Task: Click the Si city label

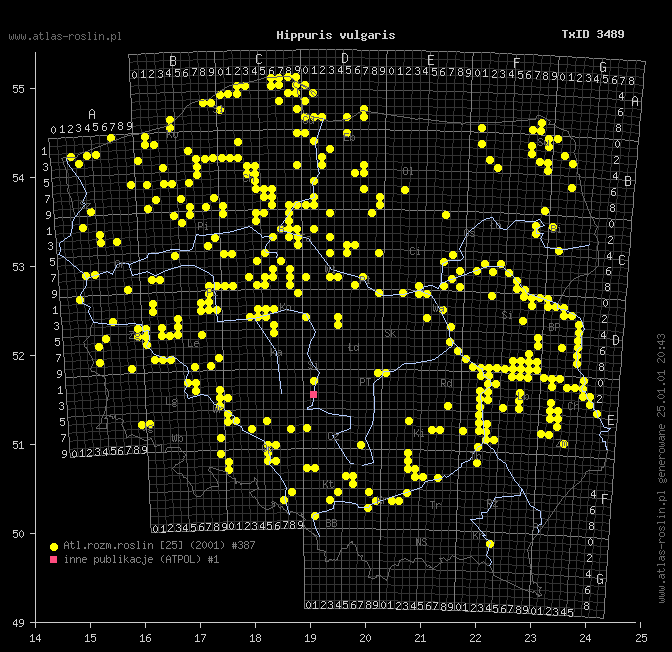Action: click(507, 315)
